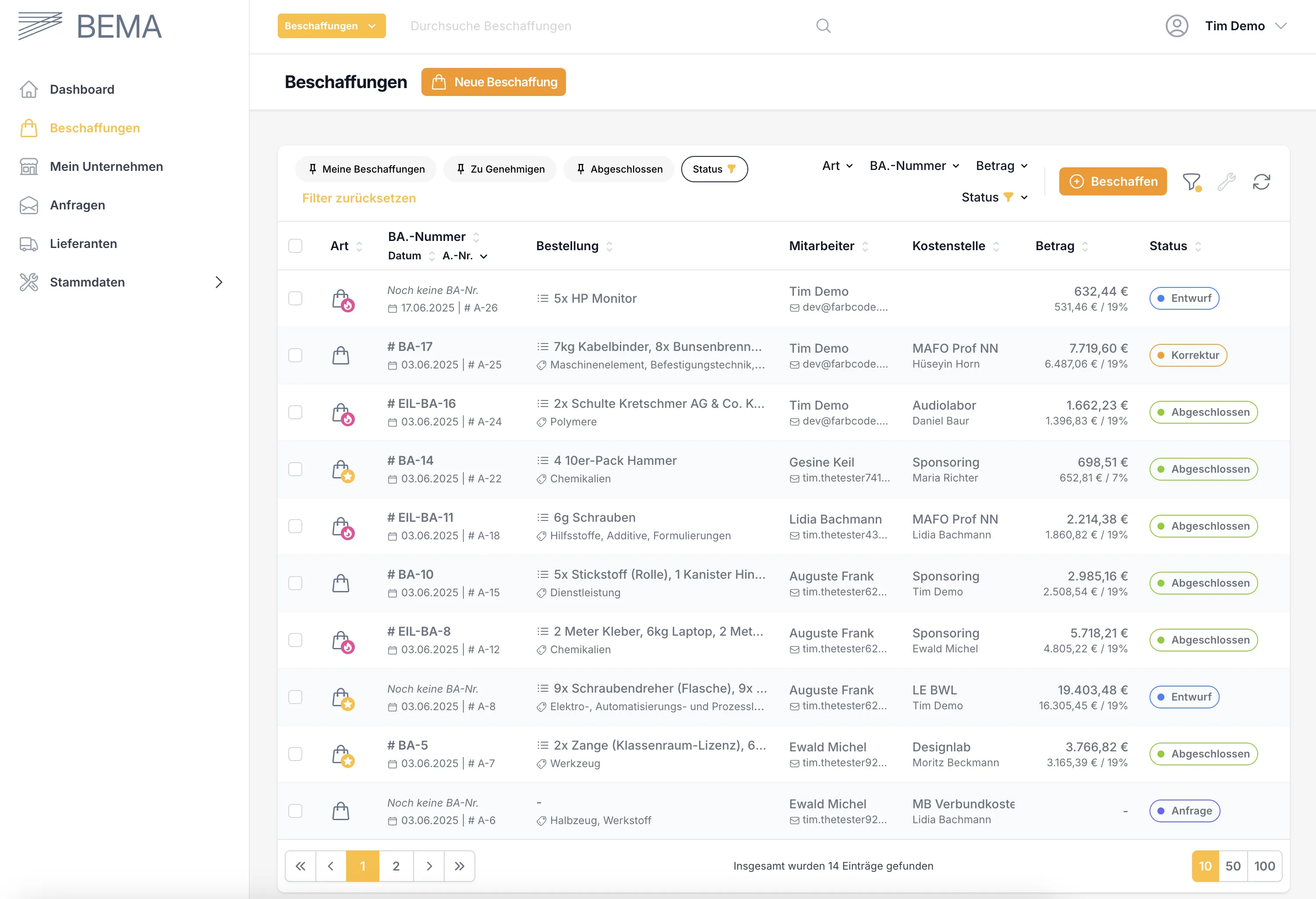Check the box for the 5x HP Monitor row
The image size is (1316, 899).
pyautogui.click(x=295, y=298)
